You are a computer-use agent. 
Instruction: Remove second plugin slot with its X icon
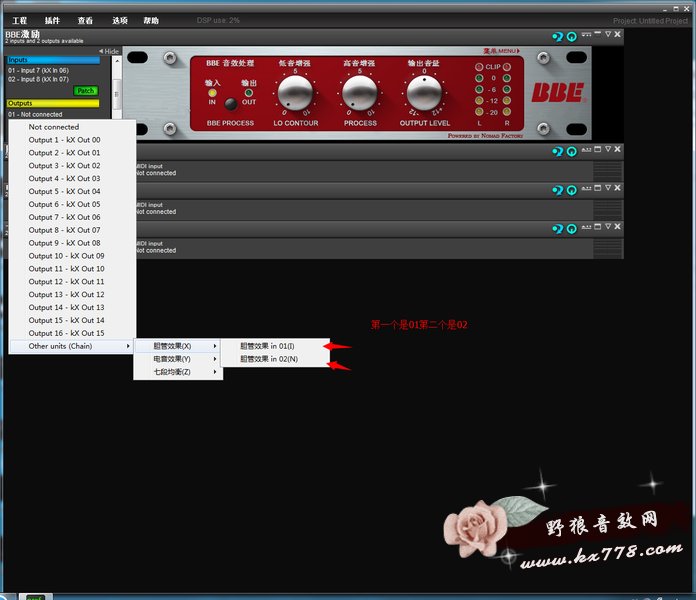(x=617, y=149)
